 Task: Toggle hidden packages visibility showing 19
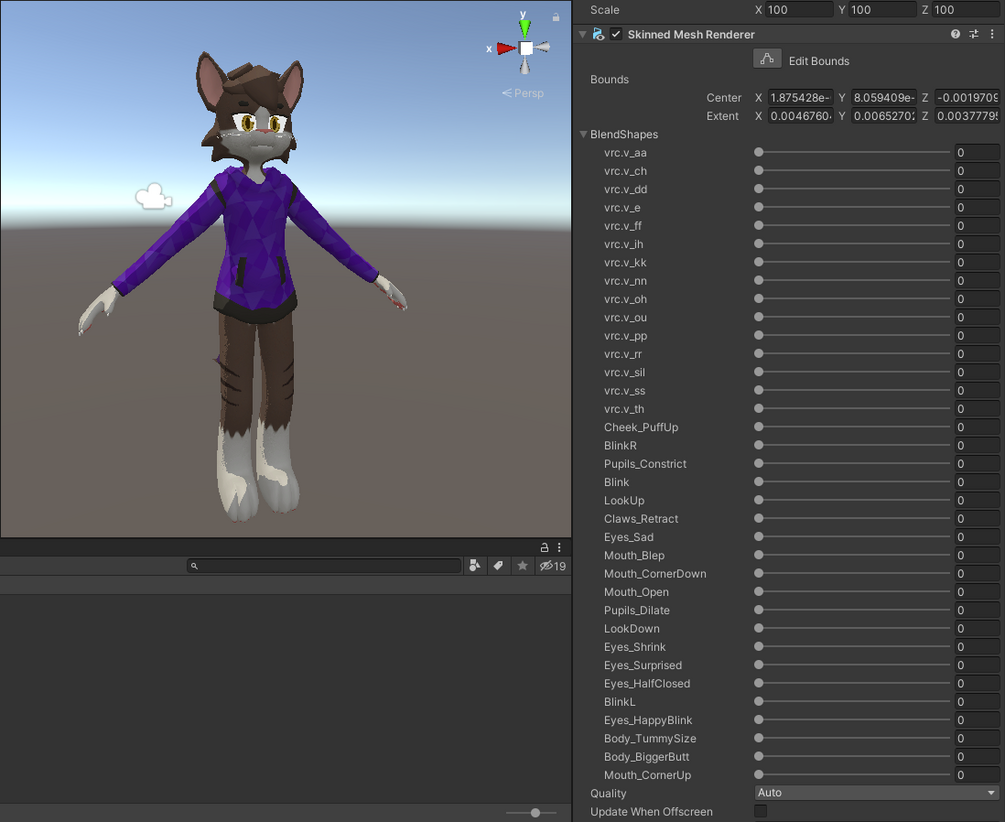(552, 566)
